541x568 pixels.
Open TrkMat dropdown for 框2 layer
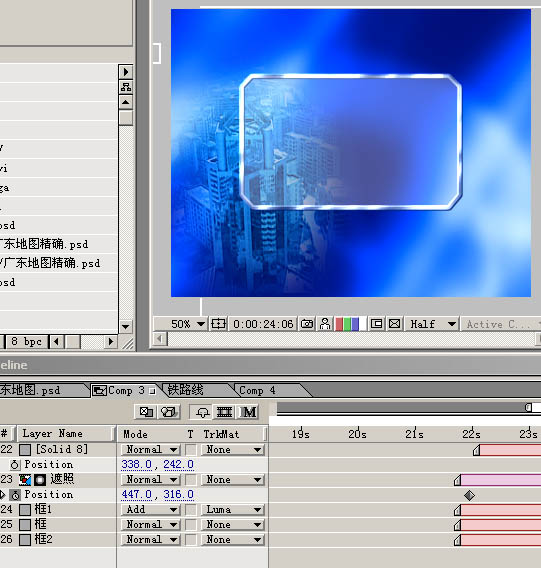(x=232, y=540)
